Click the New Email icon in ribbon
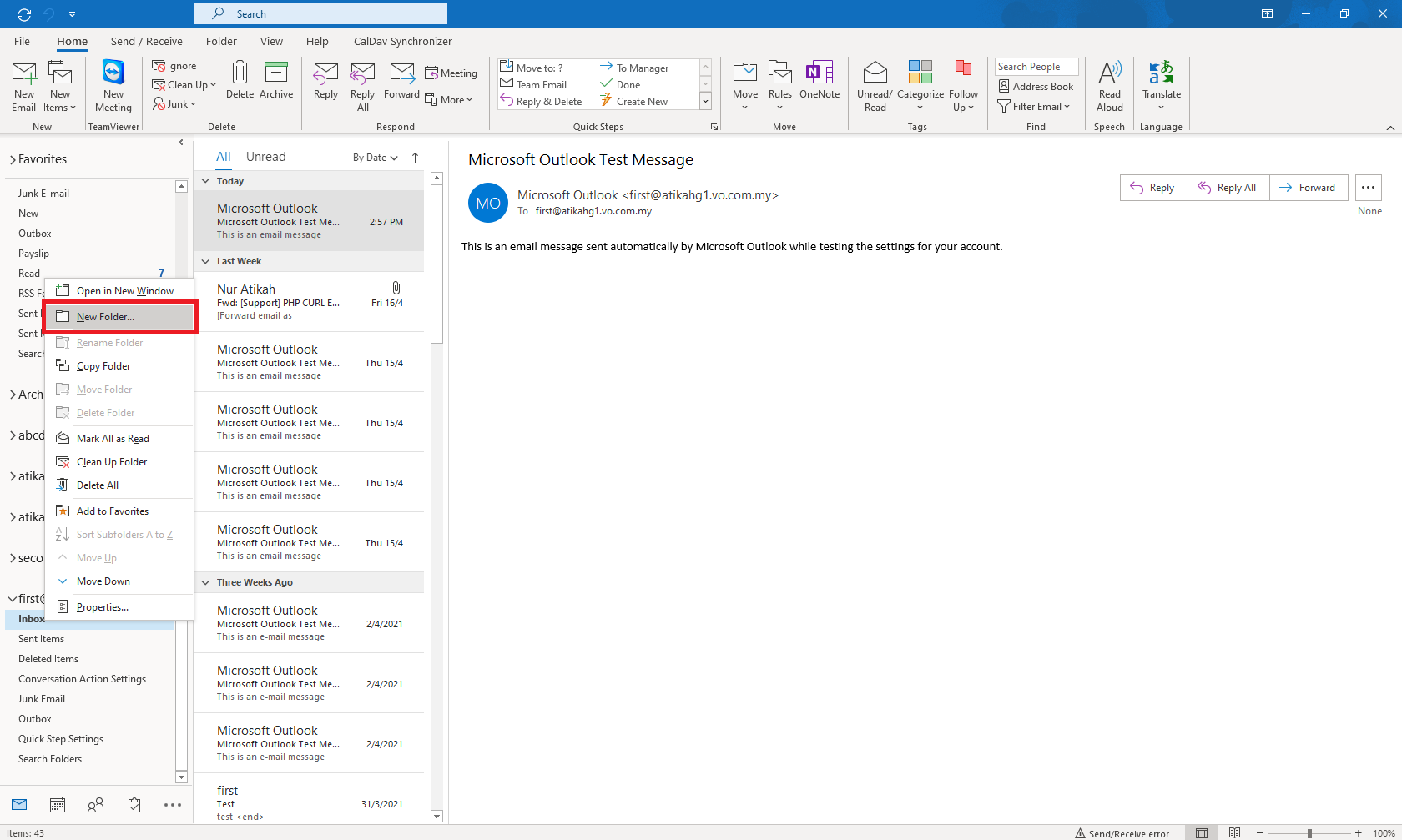The image size is (1402, 840). pyautogui.click(x=24, y=86)
